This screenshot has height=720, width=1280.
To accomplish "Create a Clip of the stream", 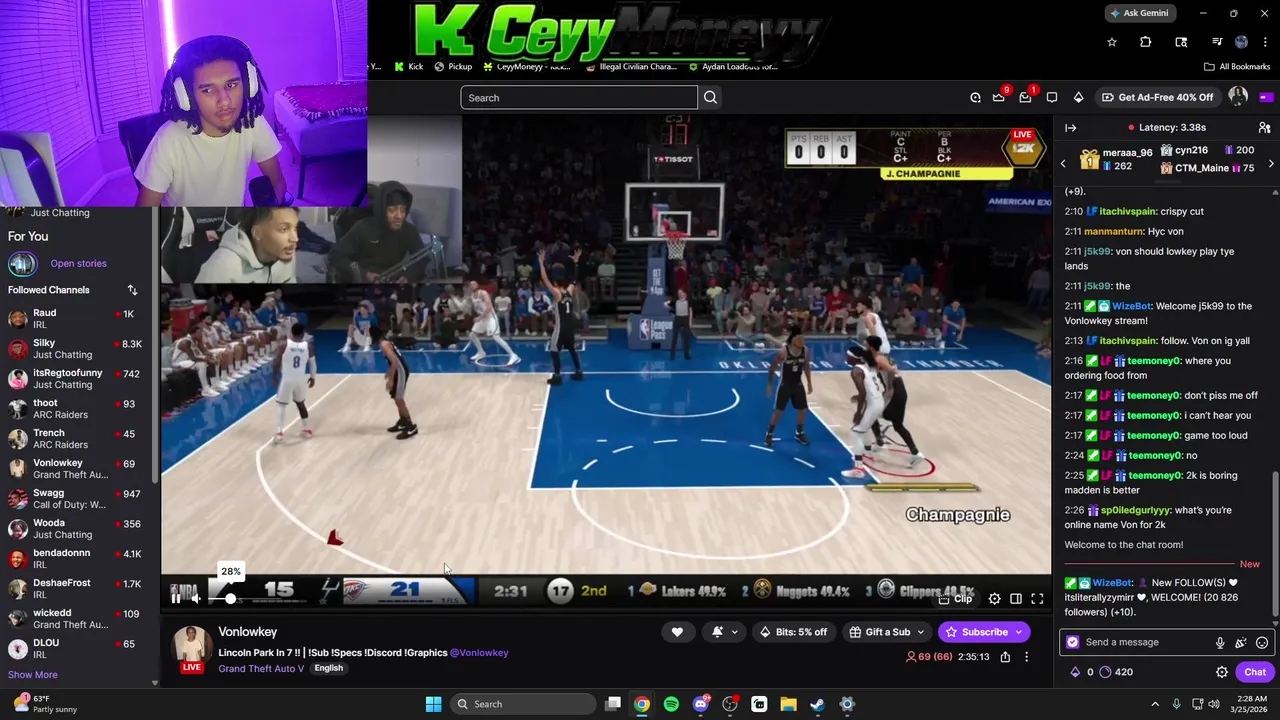I will pos(956,599).
